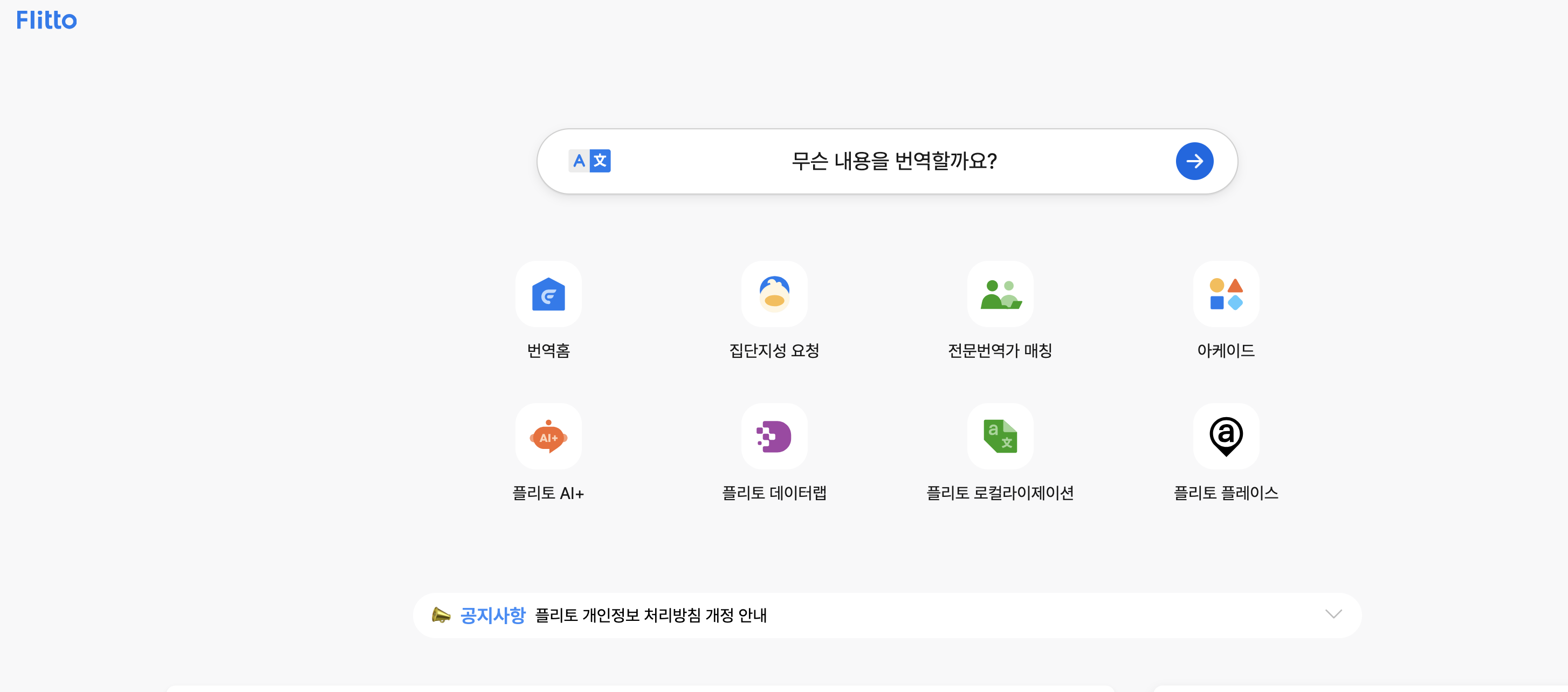1568x692 pixels.
Task: Click the translation input field
Action: tap(893, 161)
